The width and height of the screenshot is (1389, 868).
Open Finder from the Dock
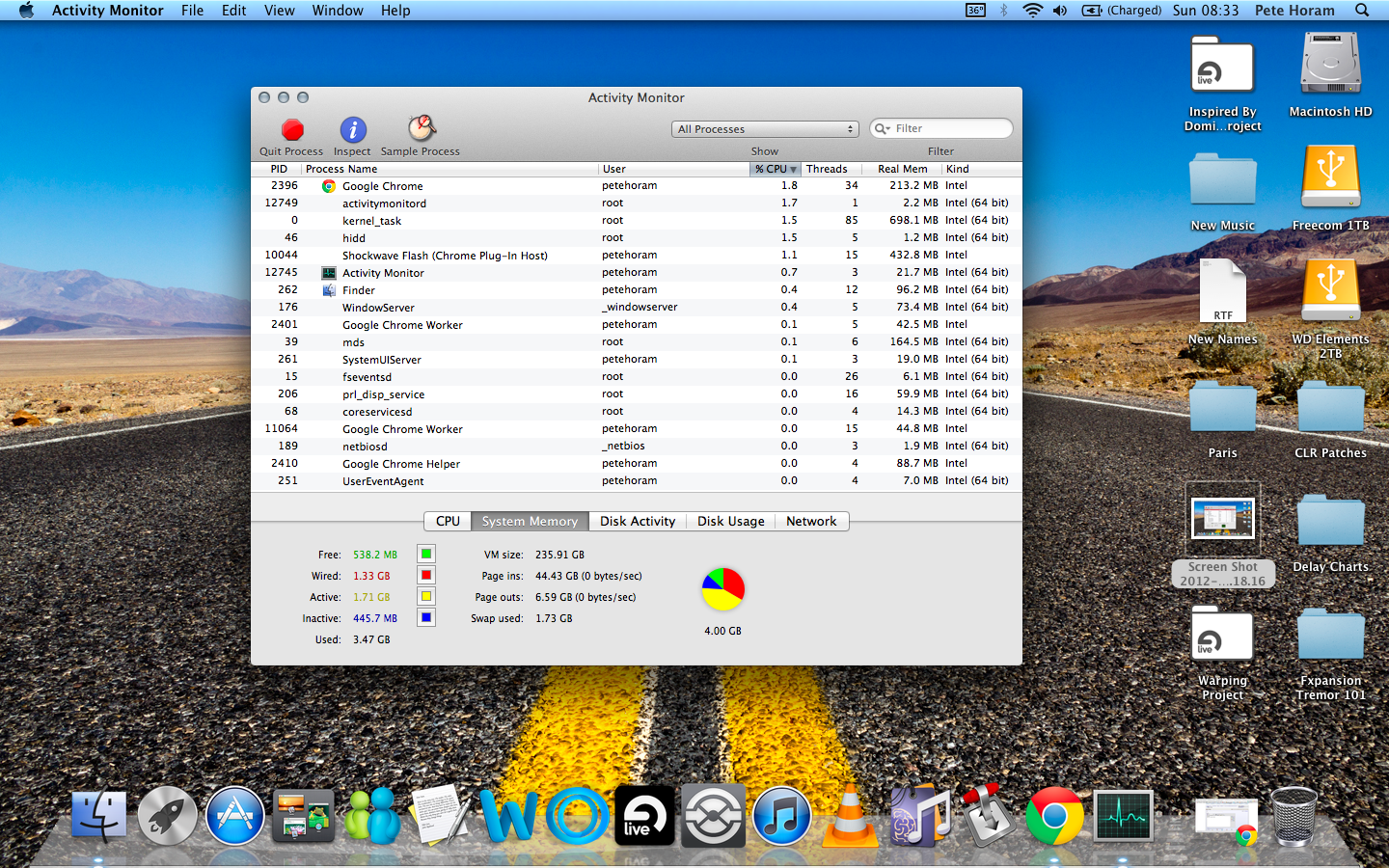tap(98, 816)
